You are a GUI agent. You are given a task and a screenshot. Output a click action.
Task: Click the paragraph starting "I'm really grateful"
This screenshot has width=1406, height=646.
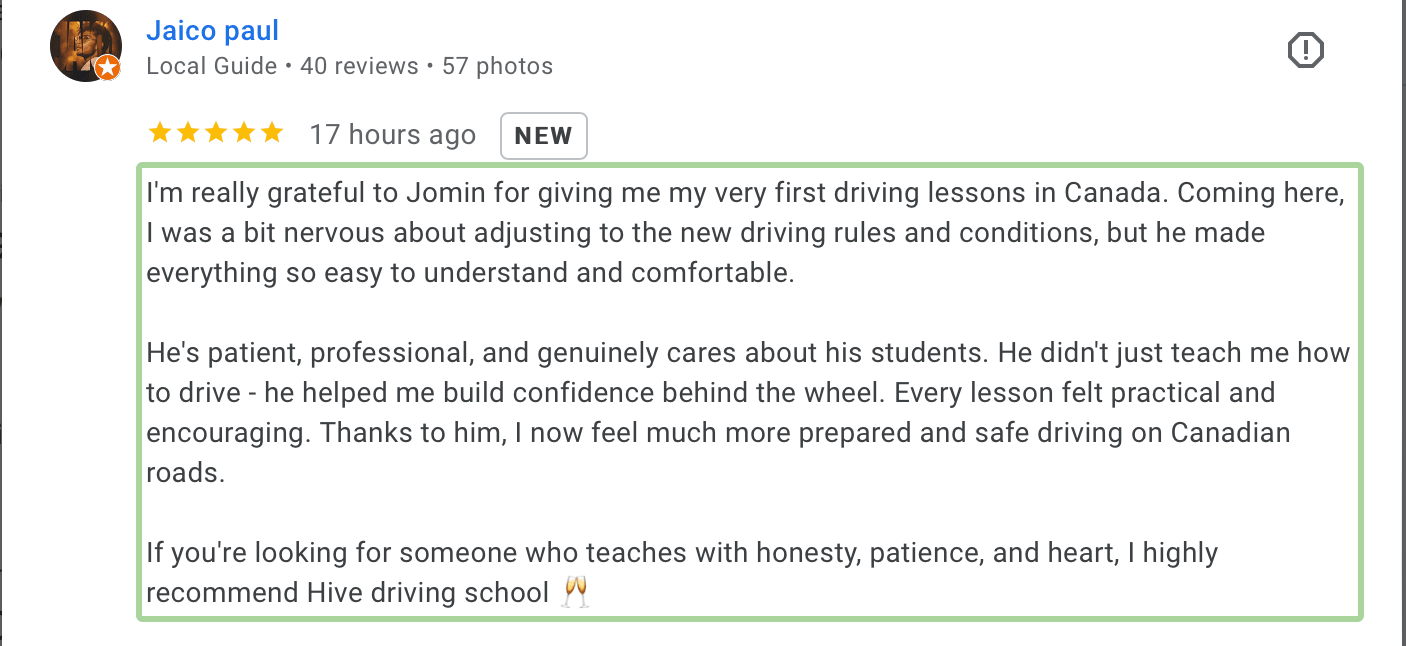click(700, 232)
